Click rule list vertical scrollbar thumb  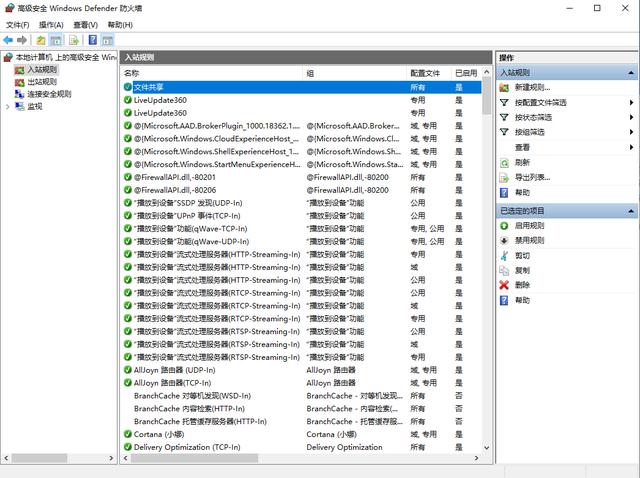click(486, 97)
